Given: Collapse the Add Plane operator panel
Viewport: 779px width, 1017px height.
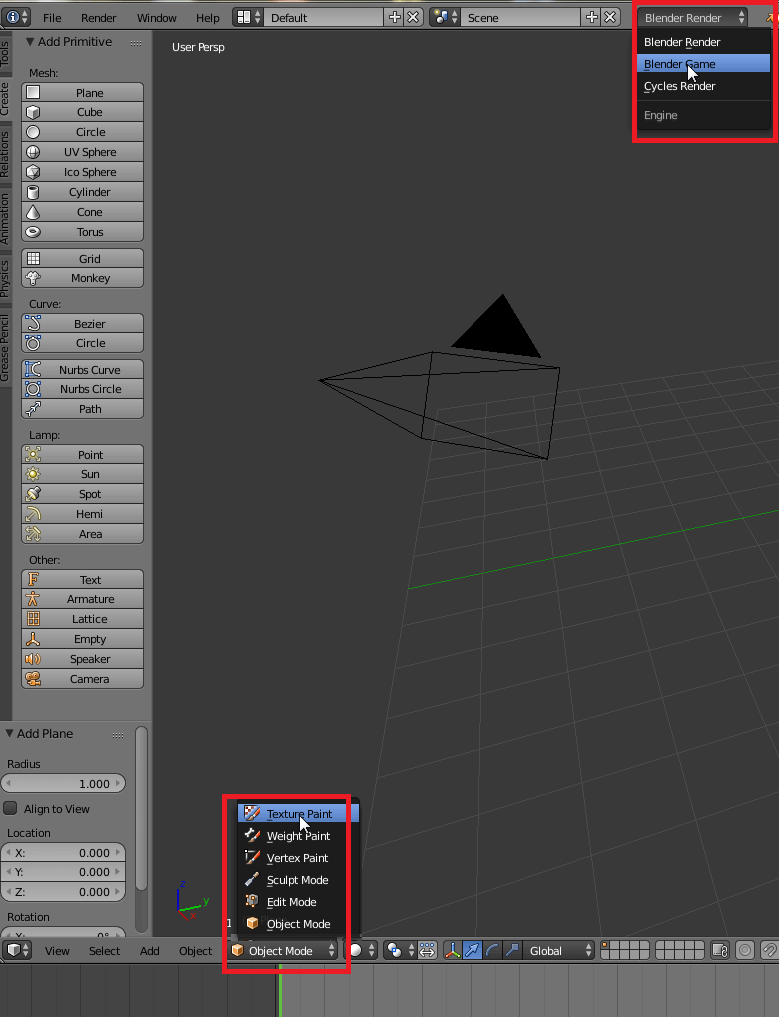Looking at the screenshot, I should point(10,734).
